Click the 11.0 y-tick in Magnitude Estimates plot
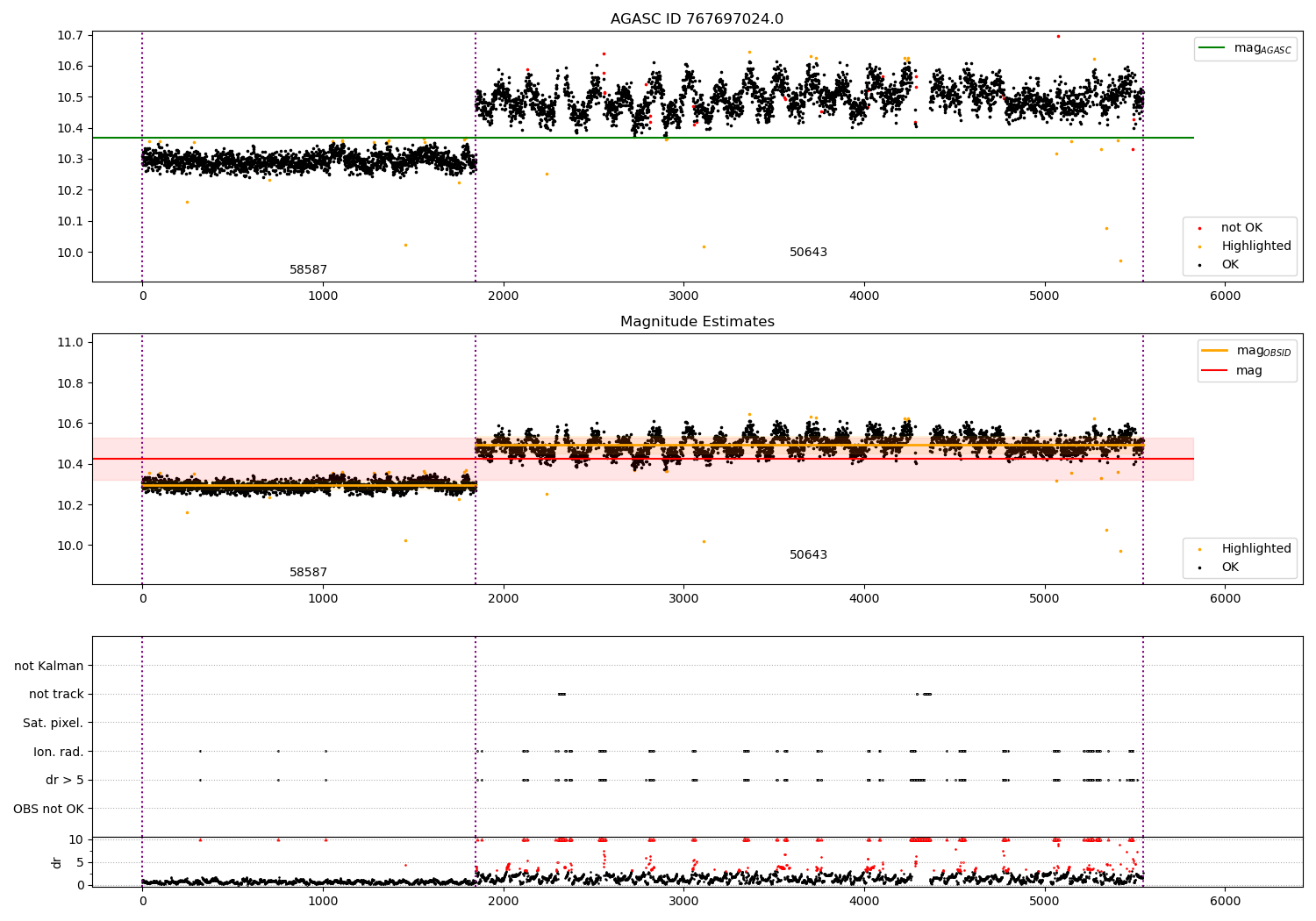This screenshot has height=921, width=1316. click(70, 342)
